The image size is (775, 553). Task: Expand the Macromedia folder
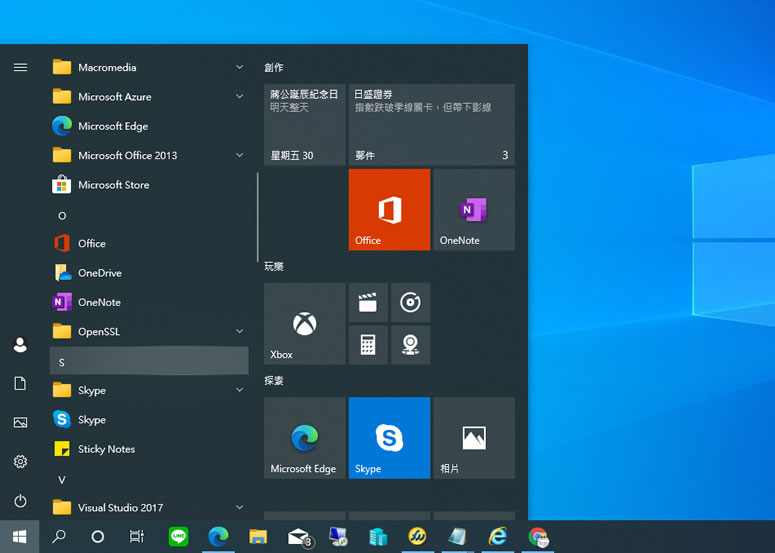[239, 67]
